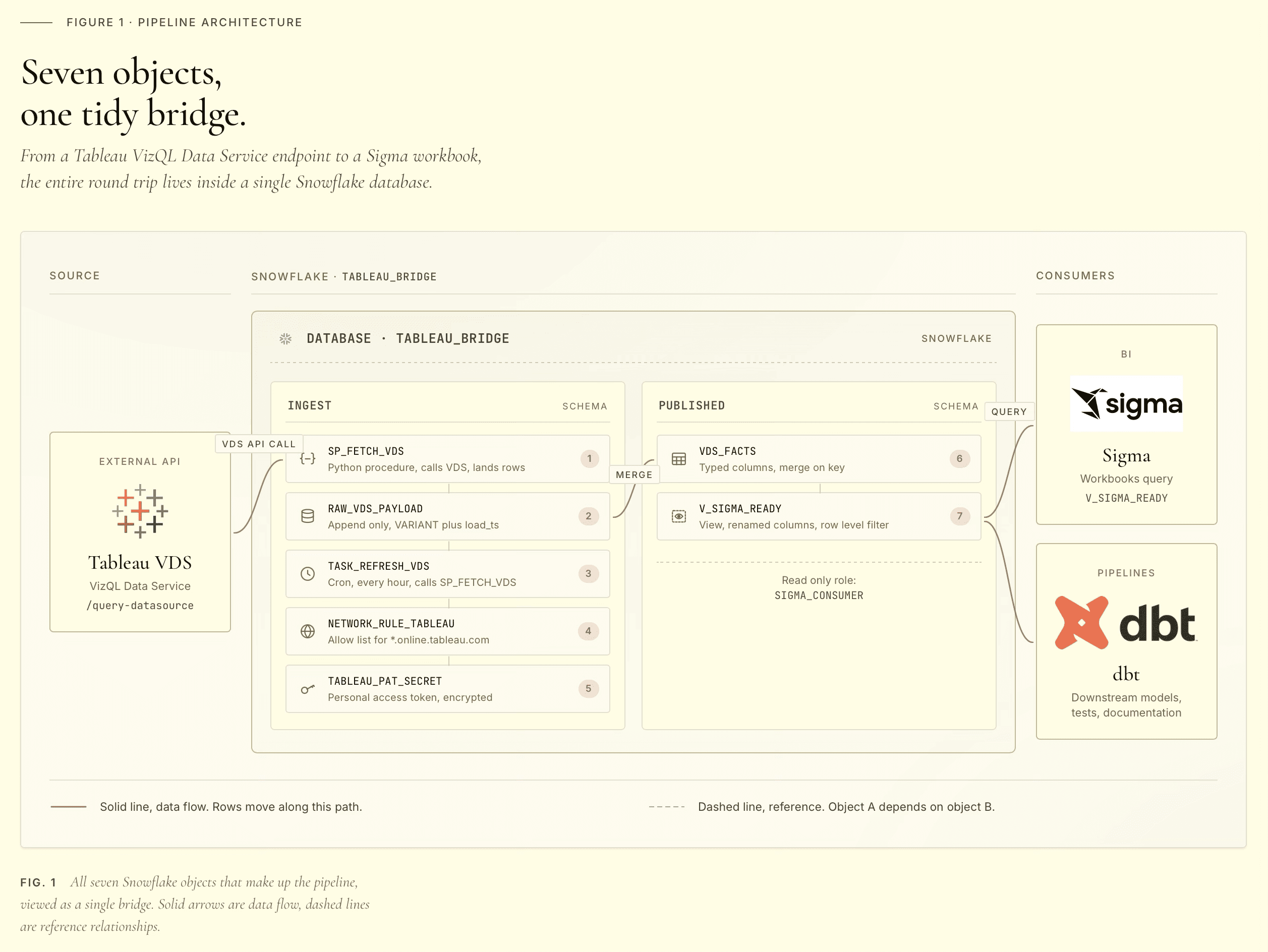This screenshot has width=1268, height=952.
Task: Click the number 1 badge on SP_FETCH_VDS
Action: [589, 458]
